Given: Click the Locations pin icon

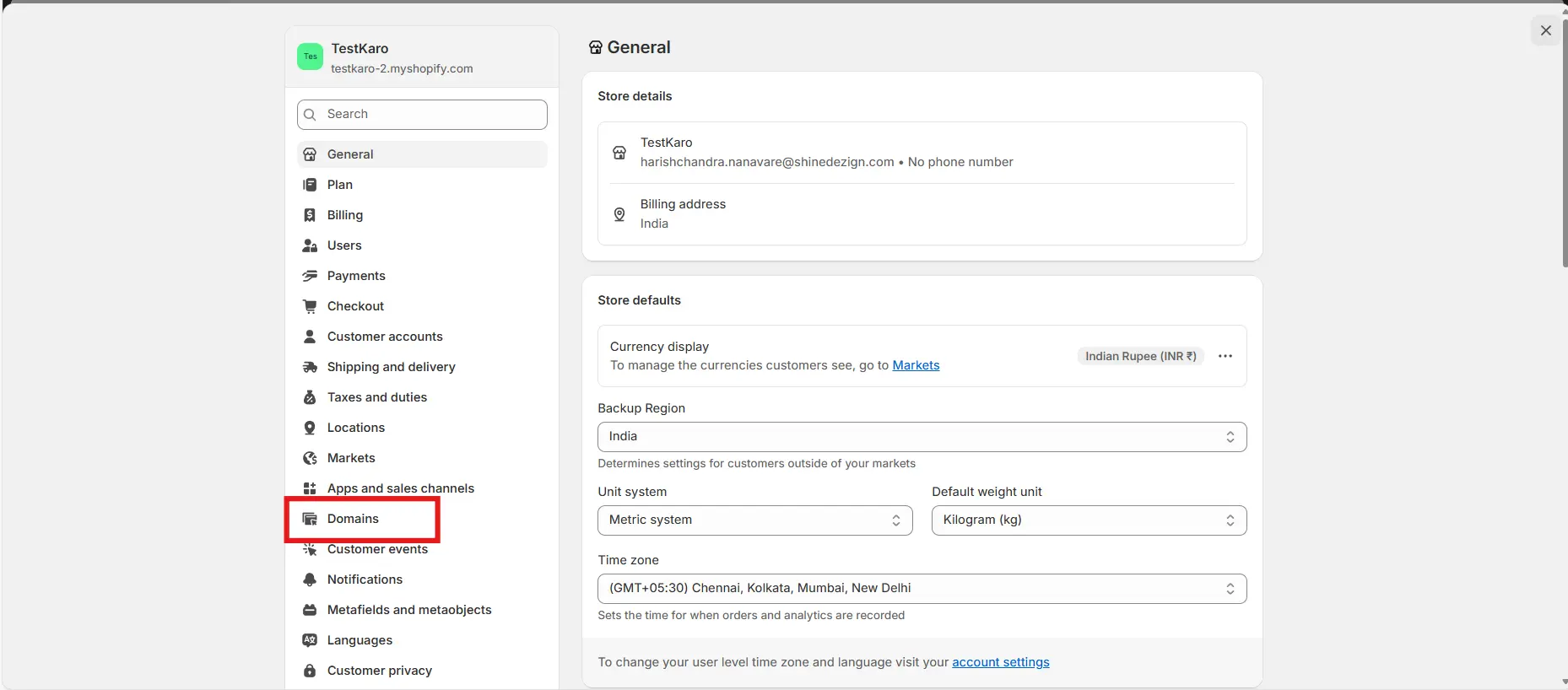Looking at the screenshot, I should [310, 428].
